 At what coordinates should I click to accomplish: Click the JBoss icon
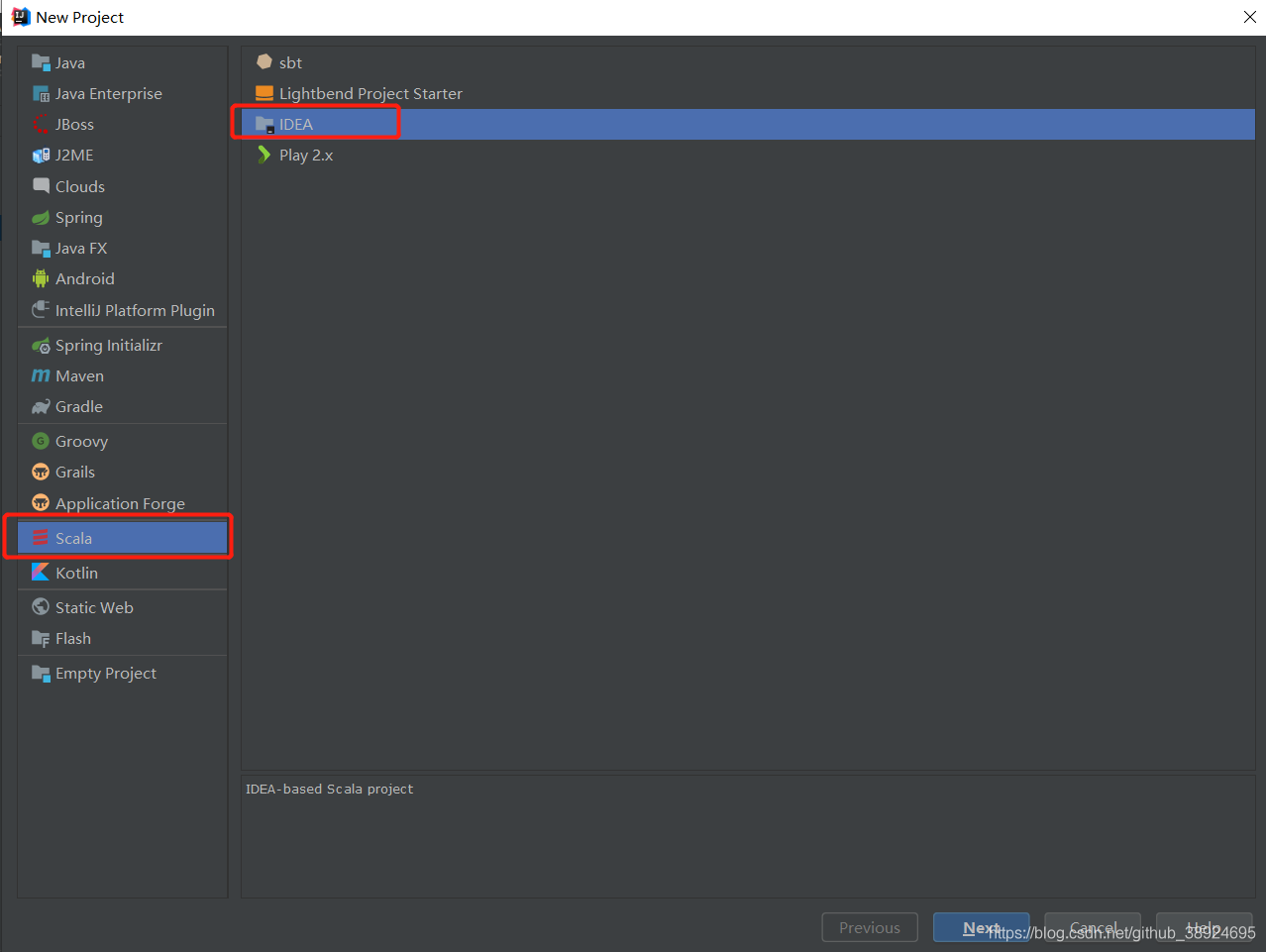[41, 124]
